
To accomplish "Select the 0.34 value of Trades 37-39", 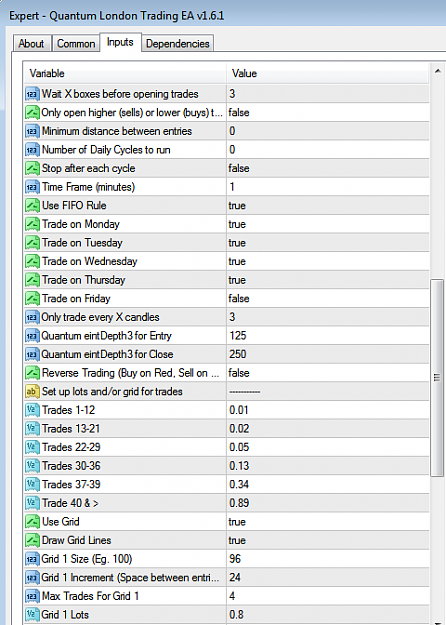I will (239, 485).
